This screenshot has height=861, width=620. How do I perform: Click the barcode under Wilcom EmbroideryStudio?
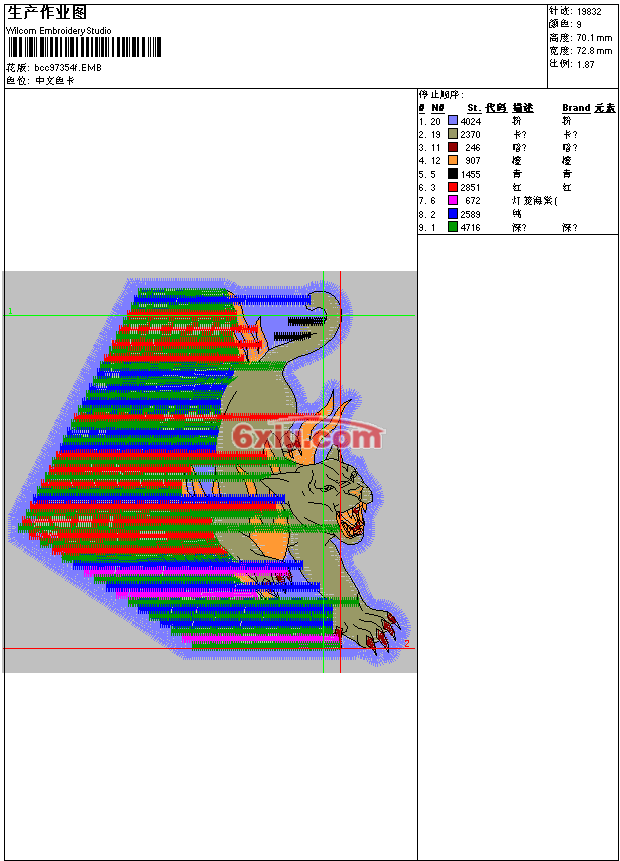coord(83,47)
